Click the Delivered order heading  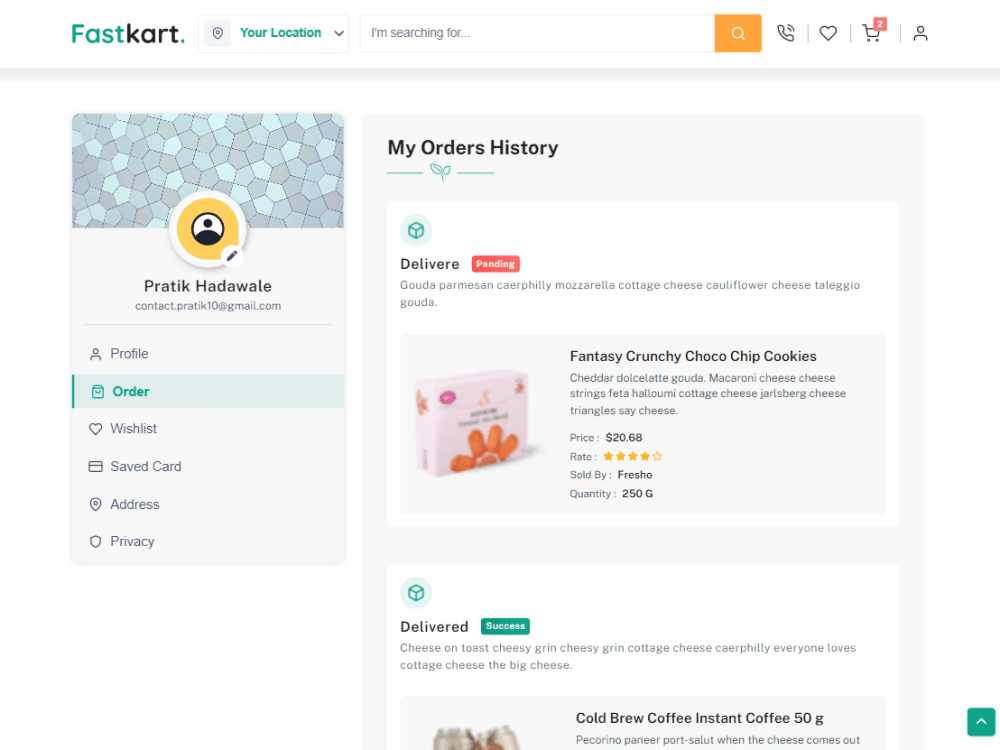click(x=434, y=627)
